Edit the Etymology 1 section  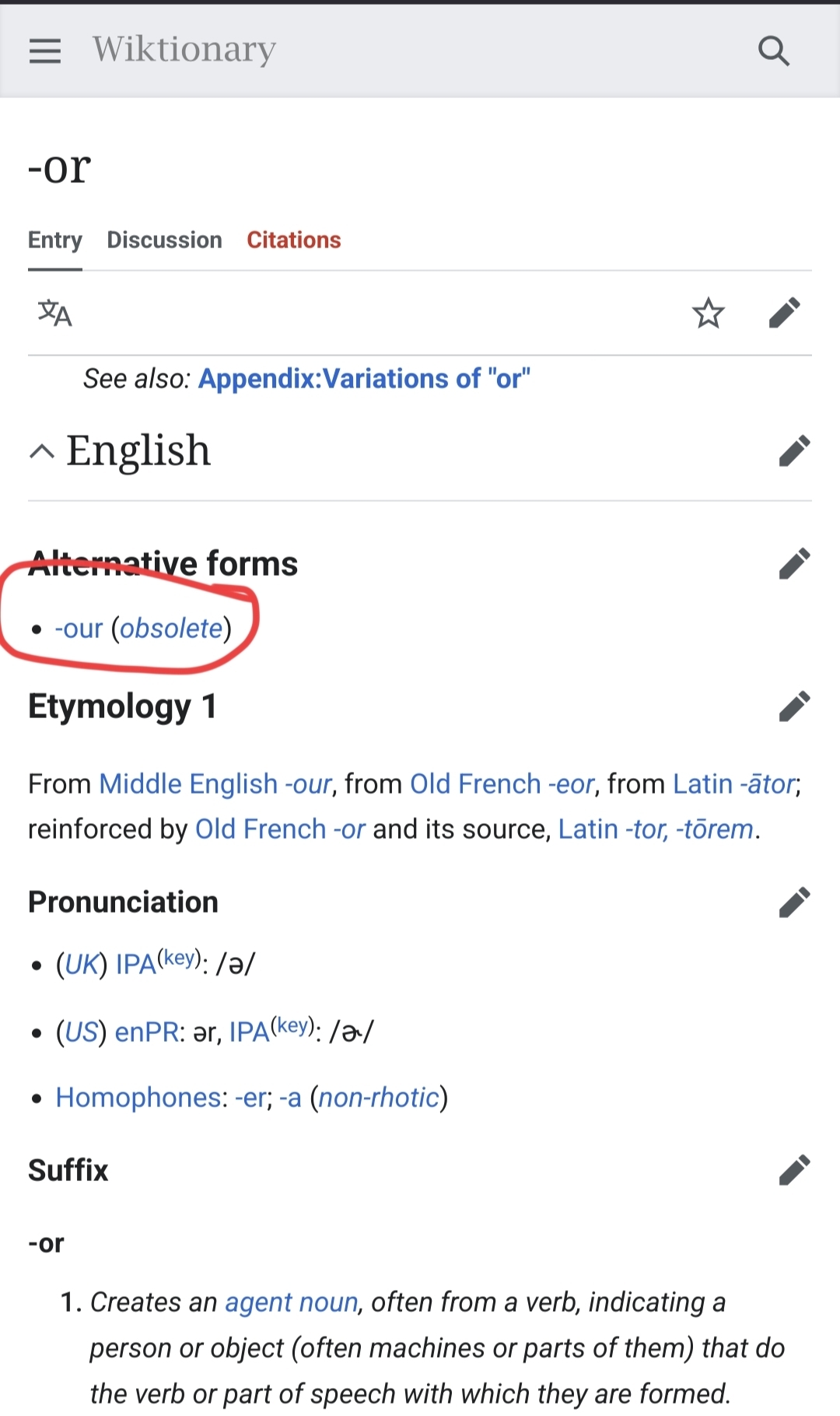point(795,706)
